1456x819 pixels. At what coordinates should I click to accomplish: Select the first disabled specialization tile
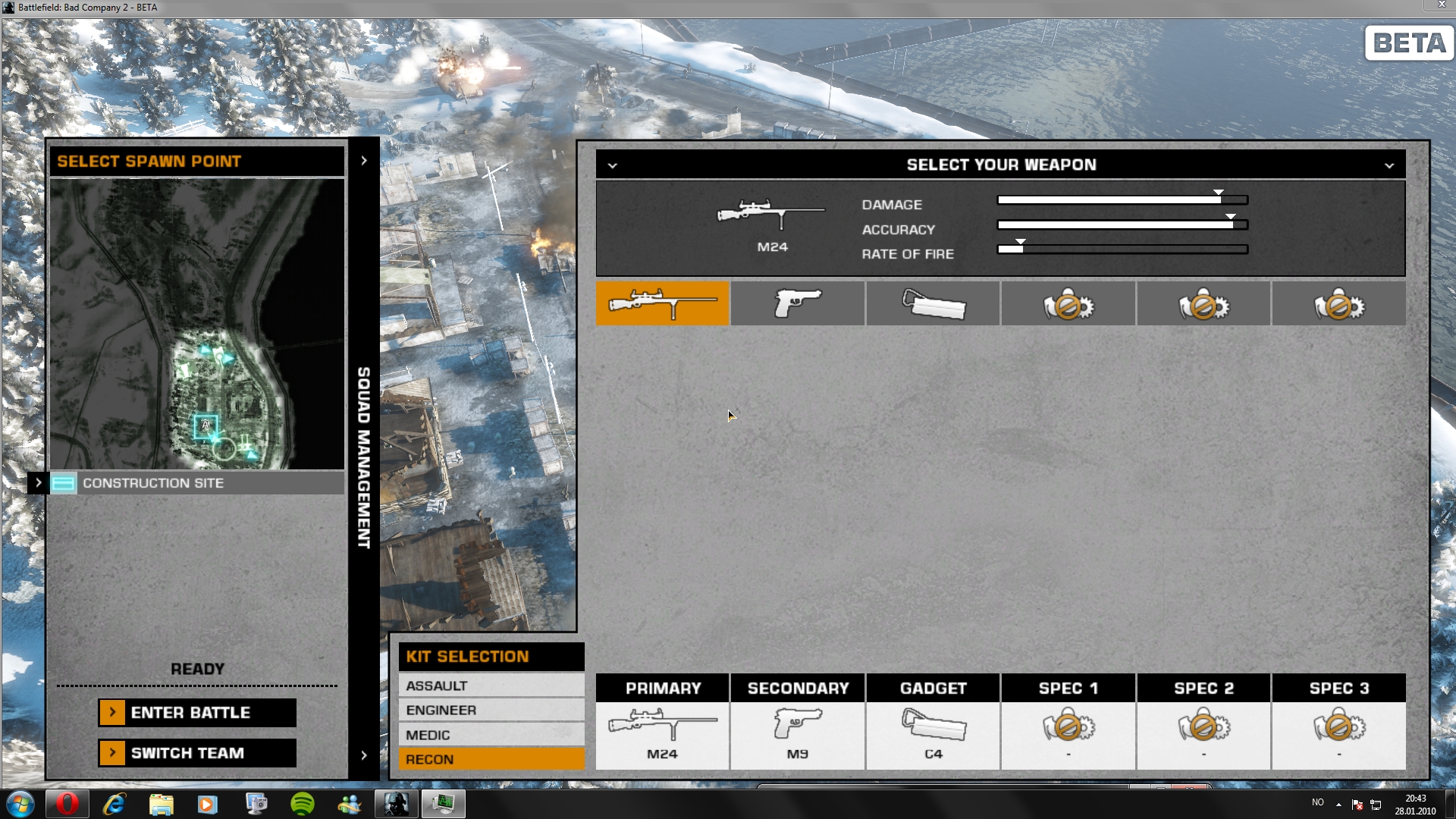click(1068, 303)
